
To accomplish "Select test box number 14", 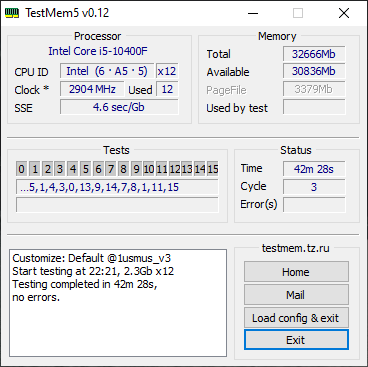I will point(200,169).
